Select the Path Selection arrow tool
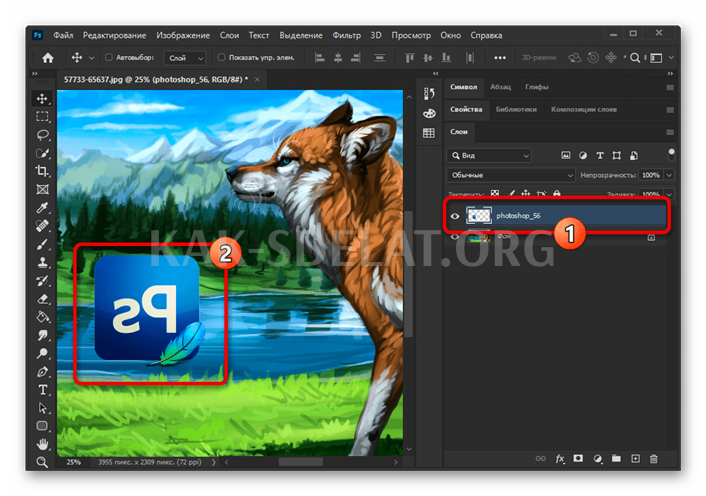The height and width of the screenshot is (496, 706). pyautogui.click(x=42, y=408)
